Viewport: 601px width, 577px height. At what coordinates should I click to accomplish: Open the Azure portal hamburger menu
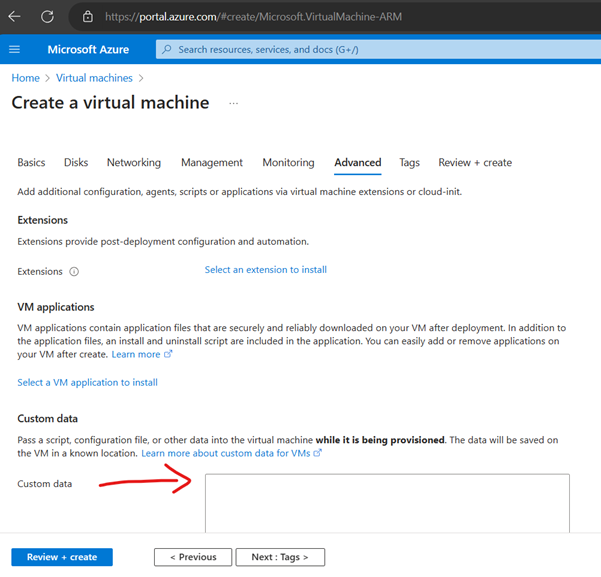(14, 50)
